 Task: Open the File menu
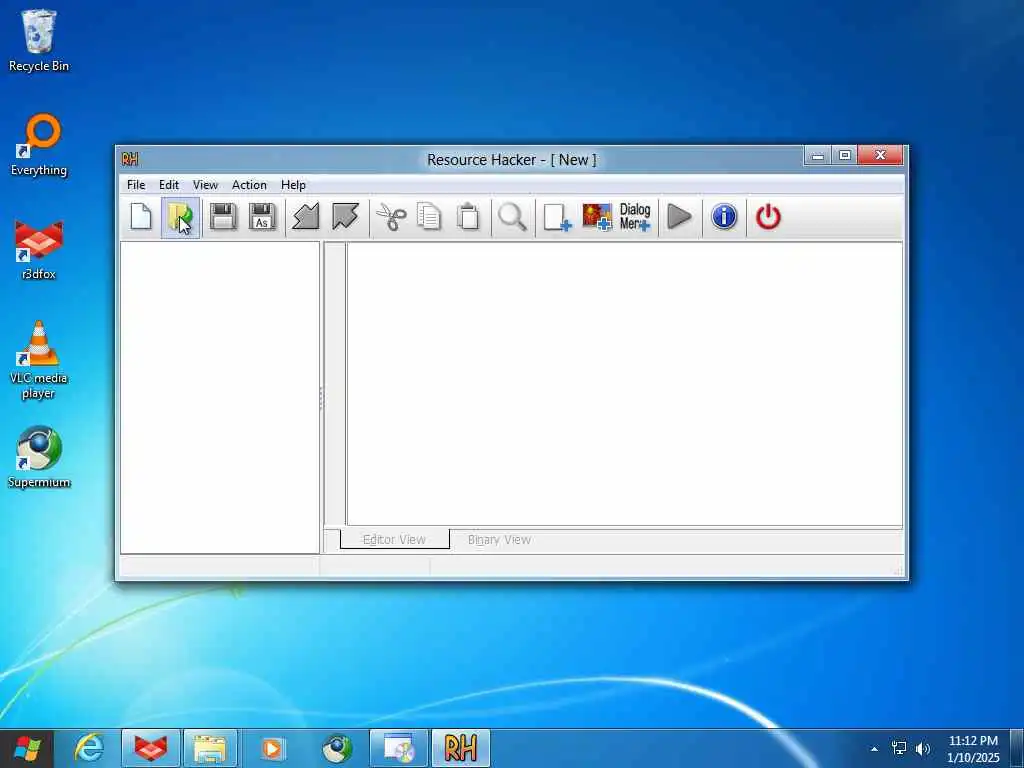(x=136, y=185)
